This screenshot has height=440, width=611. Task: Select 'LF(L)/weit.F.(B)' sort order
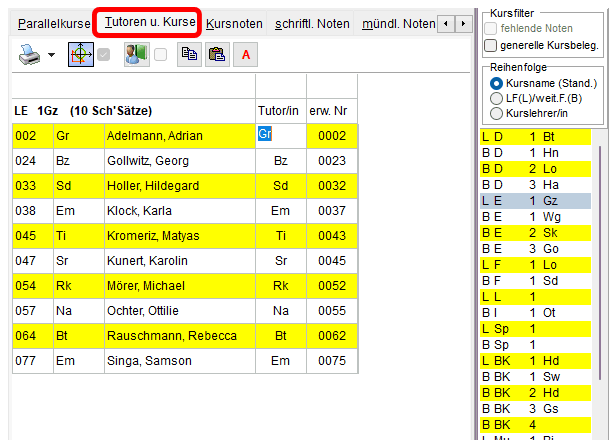tap(497, 98)
